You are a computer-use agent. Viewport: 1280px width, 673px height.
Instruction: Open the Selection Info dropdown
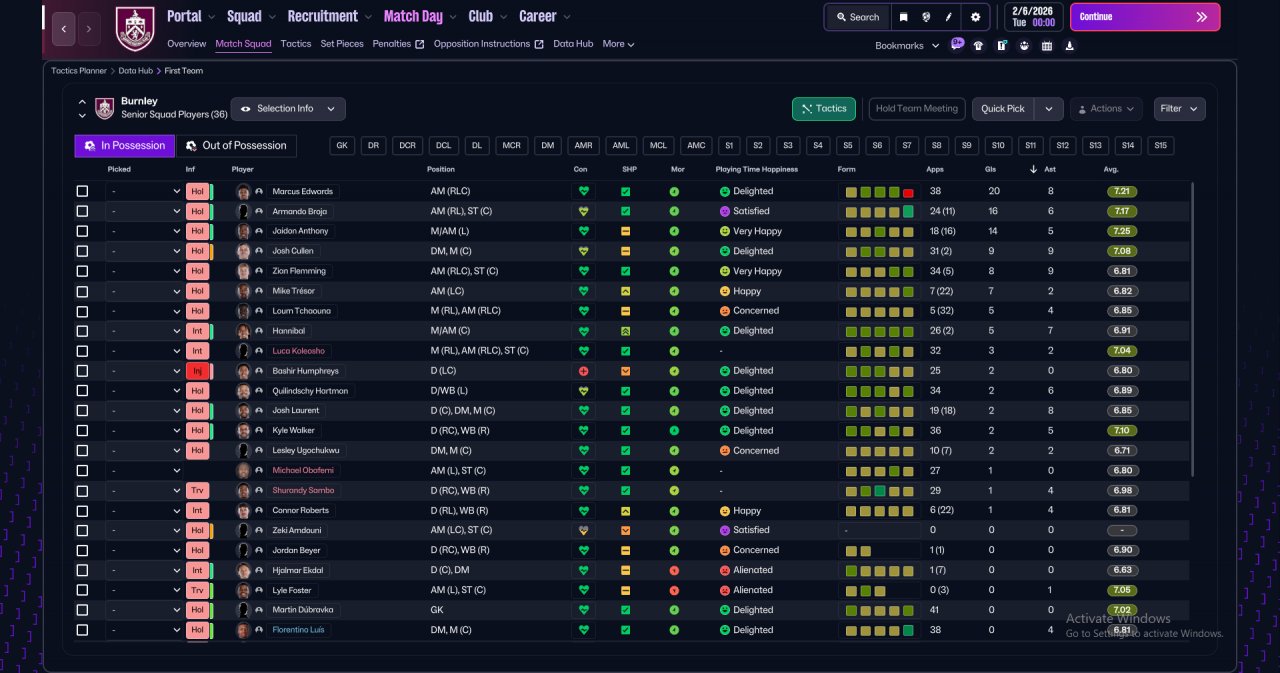[288, 109]
